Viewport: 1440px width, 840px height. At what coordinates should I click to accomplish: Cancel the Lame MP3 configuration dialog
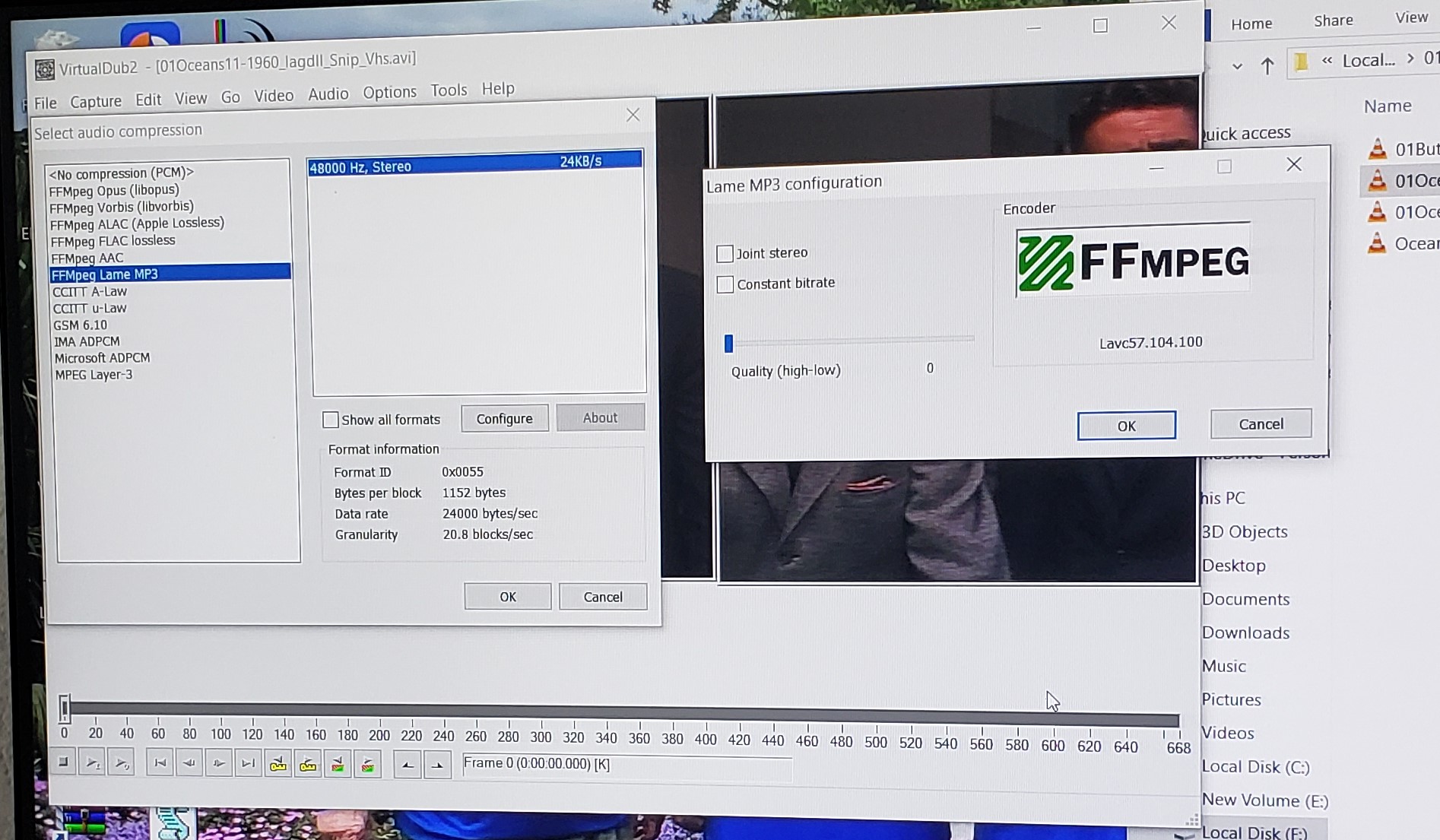pyautogui.click(x=1261, y=424)
